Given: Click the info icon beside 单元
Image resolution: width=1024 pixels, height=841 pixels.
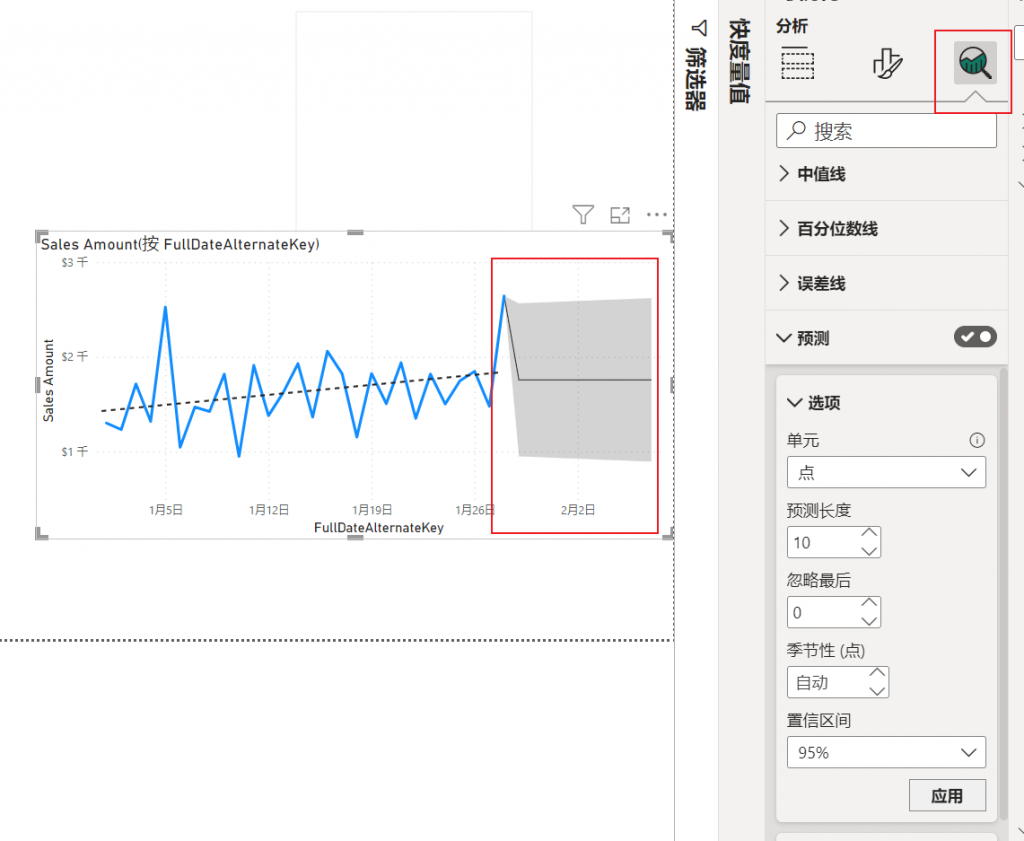Looking at the screenshot, I should pos(977,440).
